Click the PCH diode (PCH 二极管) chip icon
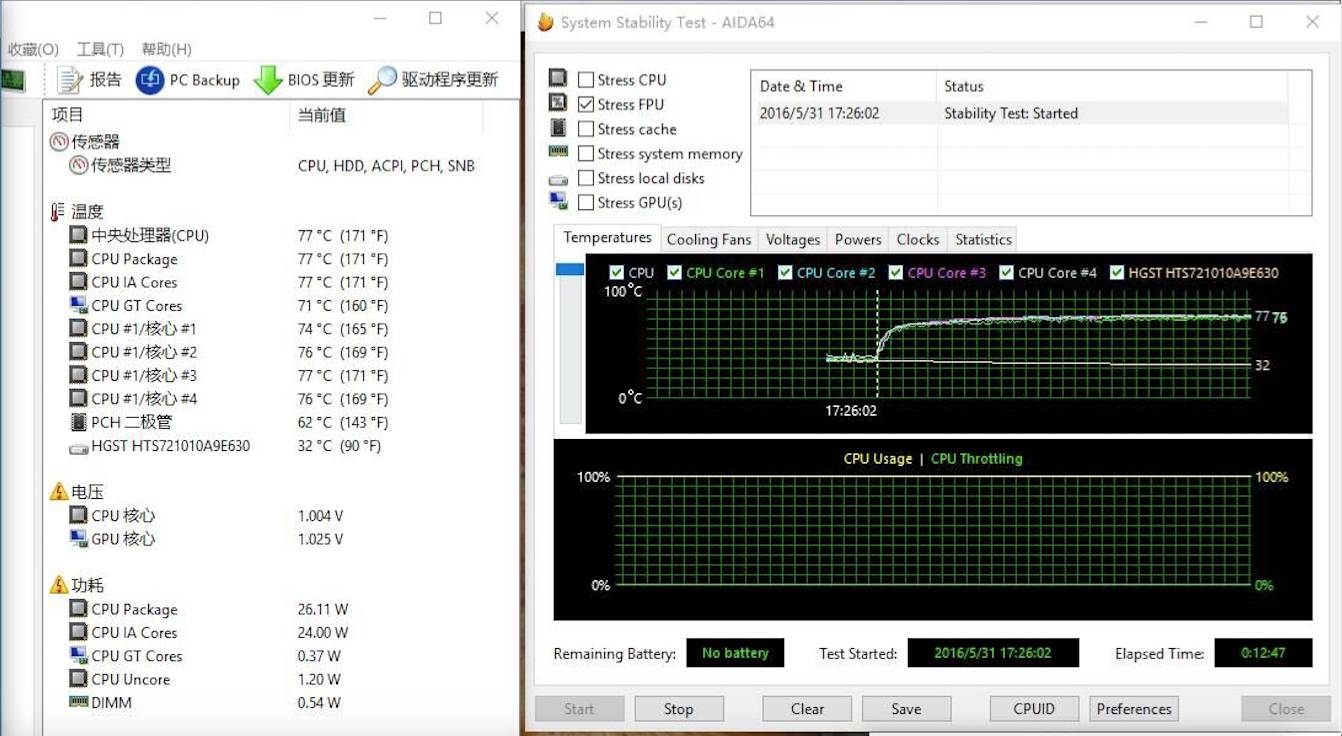Viewport: 1342px width, 736px height. point(78,422)
